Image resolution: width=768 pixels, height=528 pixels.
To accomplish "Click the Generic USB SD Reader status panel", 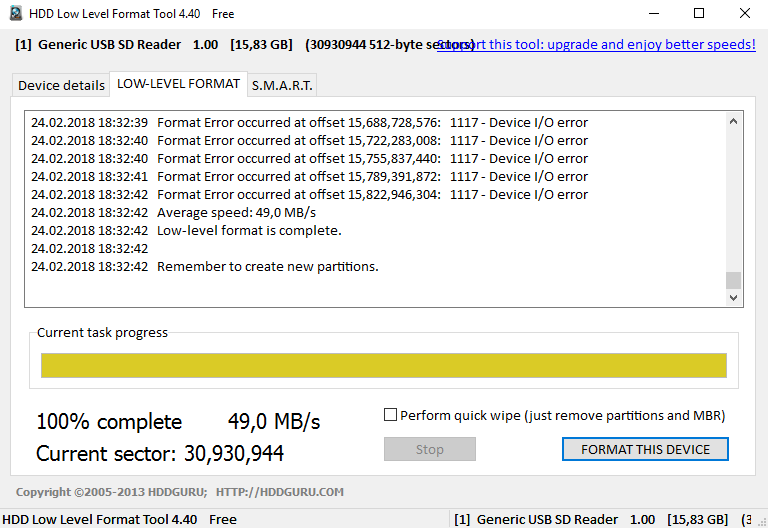I will 590,520.
